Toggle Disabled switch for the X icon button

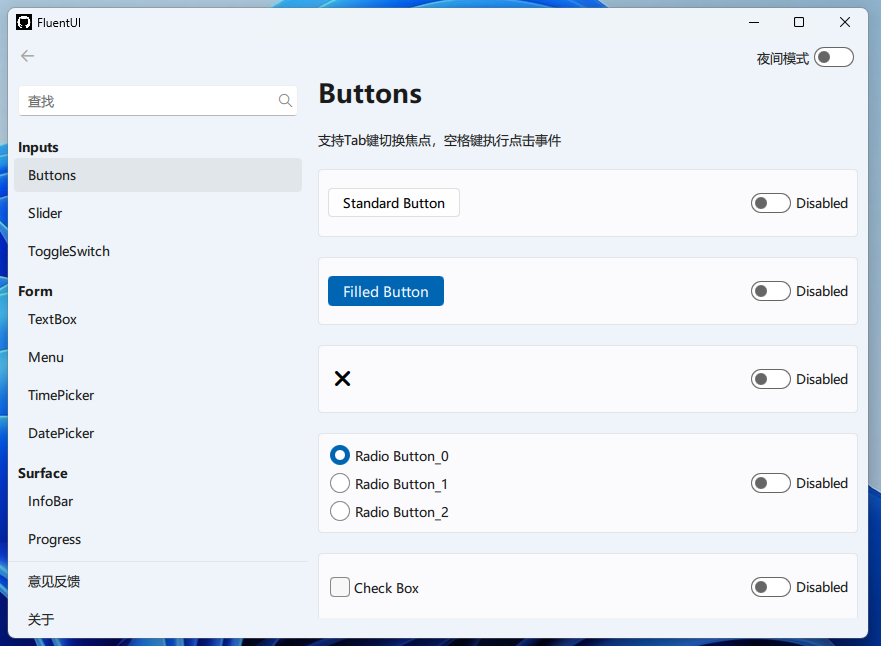point(770,379)
